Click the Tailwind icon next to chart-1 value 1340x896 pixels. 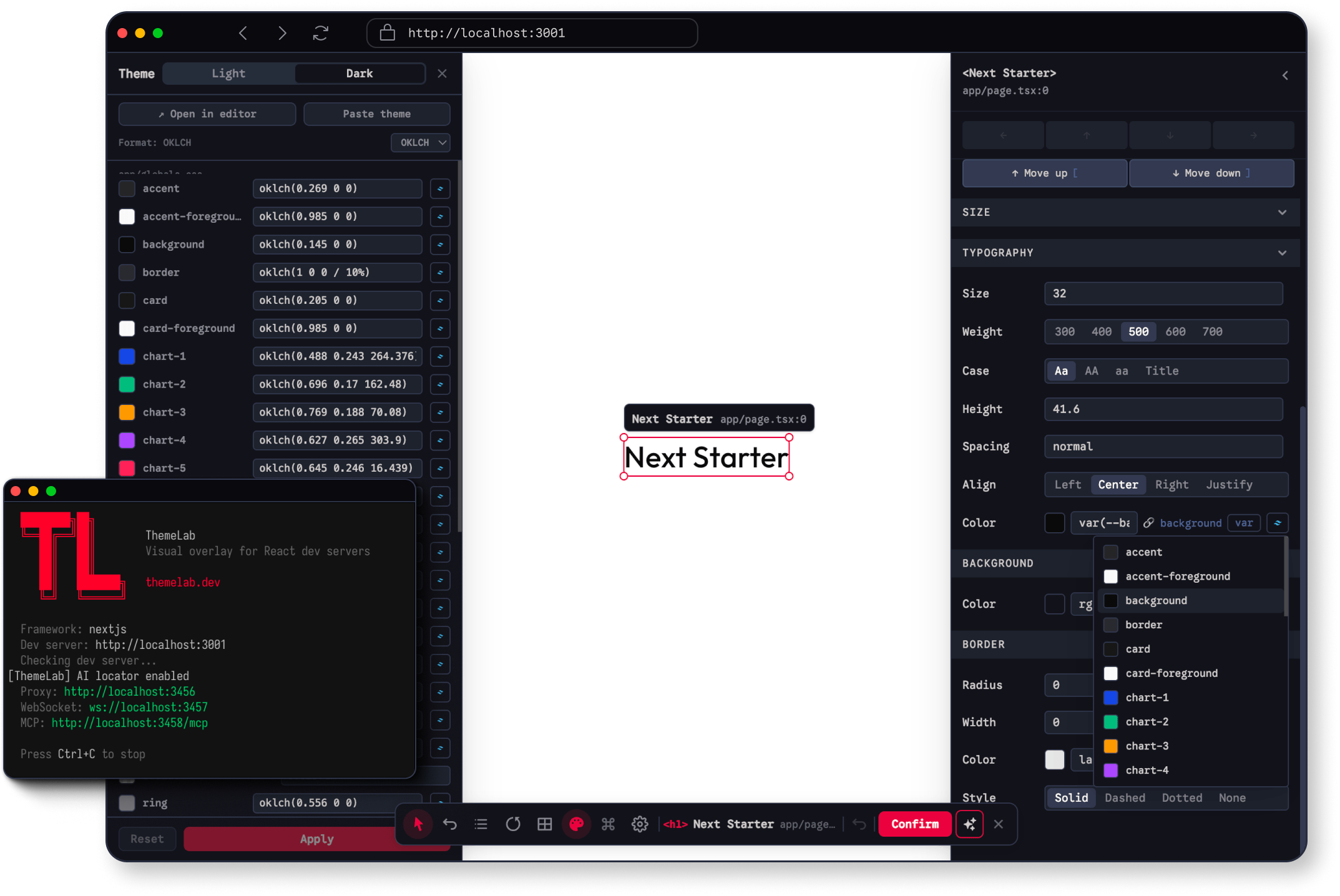pyautogui.click(x=440, y=356)
